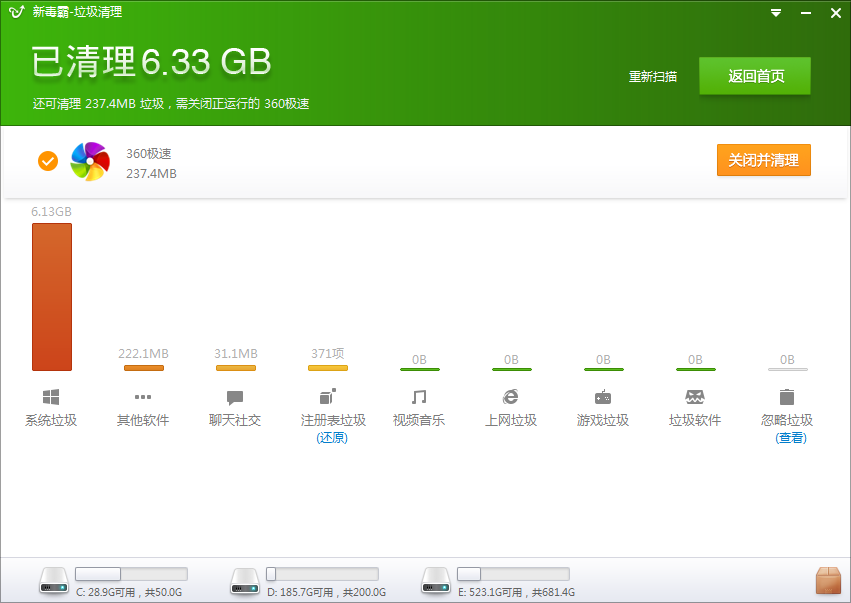
Task: Click the 垃圾软件 icon
Action: [695, 397]
